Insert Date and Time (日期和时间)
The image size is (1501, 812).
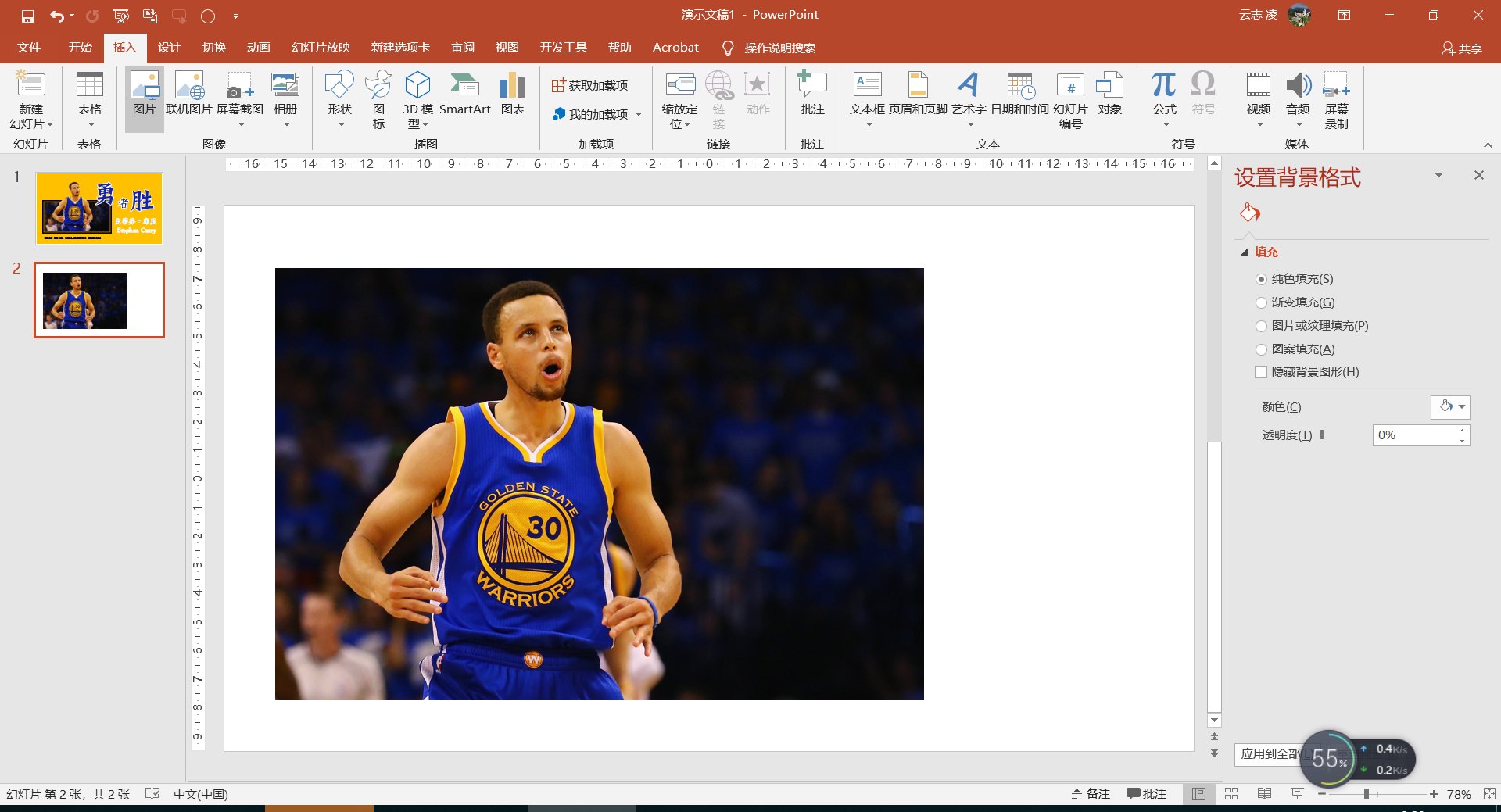1020,94
